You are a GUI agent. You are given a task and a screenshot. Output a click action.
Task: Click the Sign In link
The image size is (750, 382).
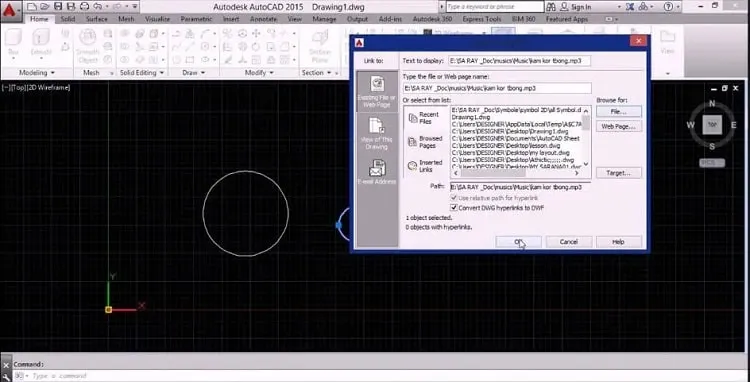(581, 7)
